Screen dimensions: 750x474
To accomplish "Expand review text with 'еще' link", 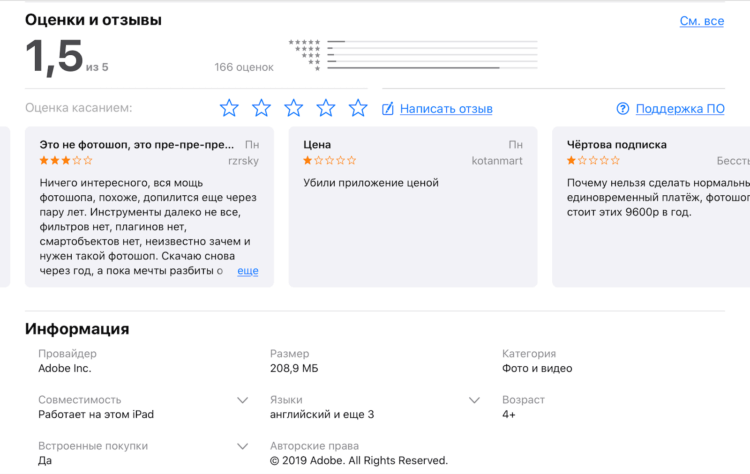I will (248, 271).
